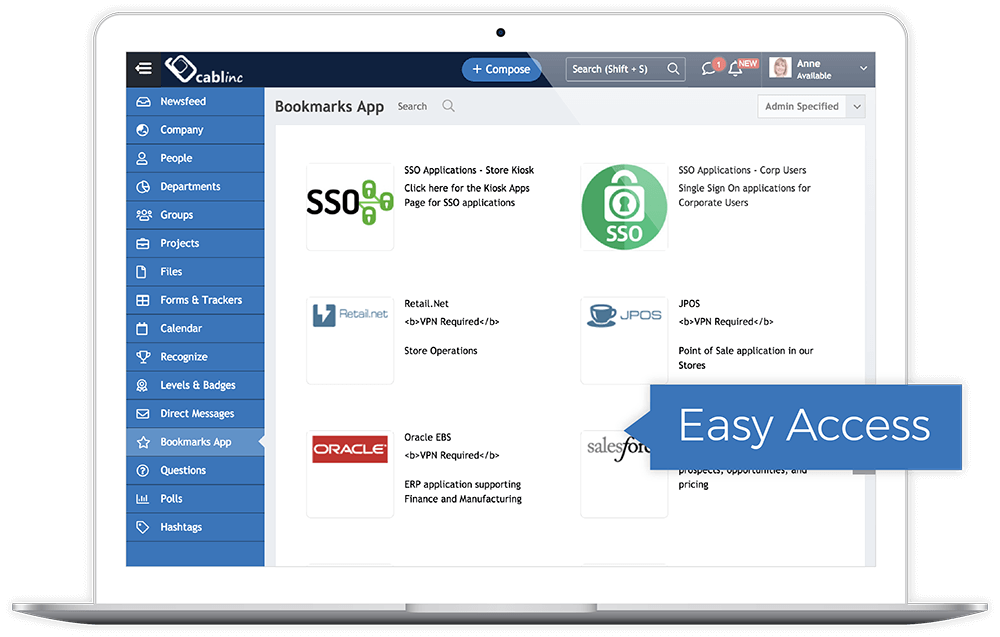Open Newsfeed inbox icon

pos(143,101)
